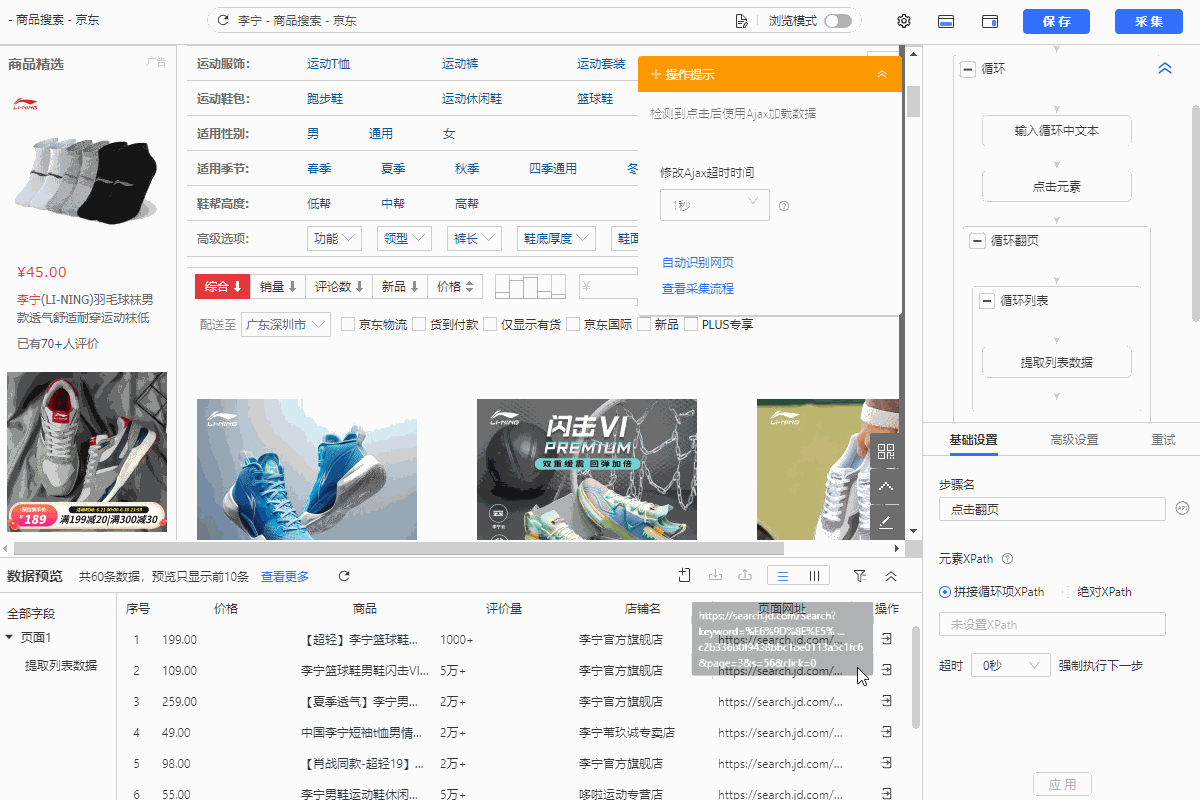The width and height of the screenshot is (1200, 800).
Task: Click the back-to-top arrow icon on page
Action: [x=886, y=486]
